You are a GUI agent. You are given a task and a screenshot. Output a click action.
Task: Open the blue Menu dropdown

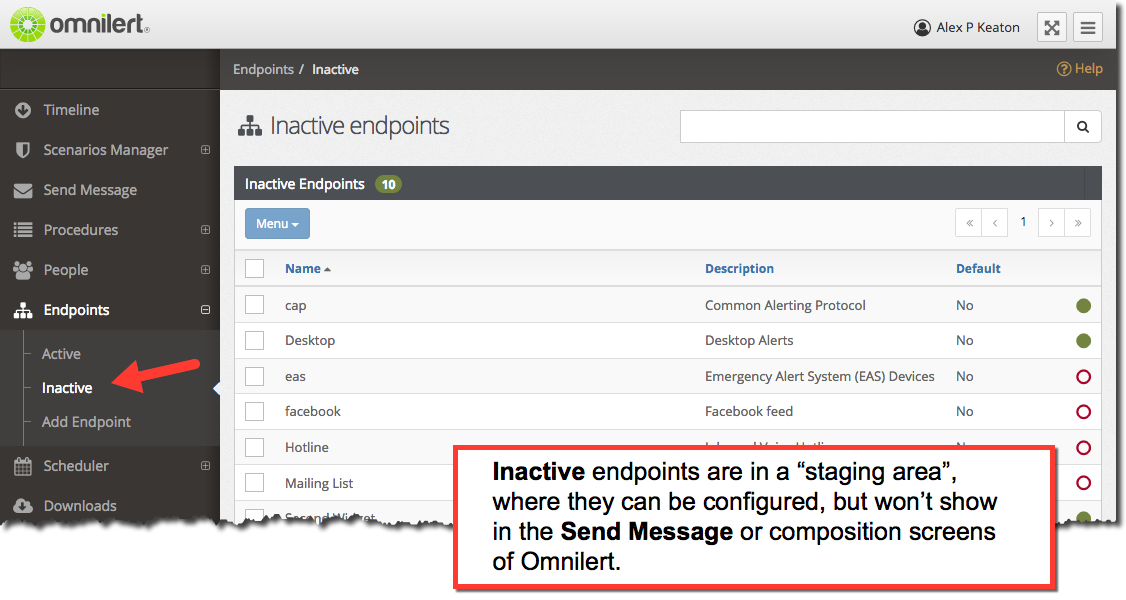277,224
